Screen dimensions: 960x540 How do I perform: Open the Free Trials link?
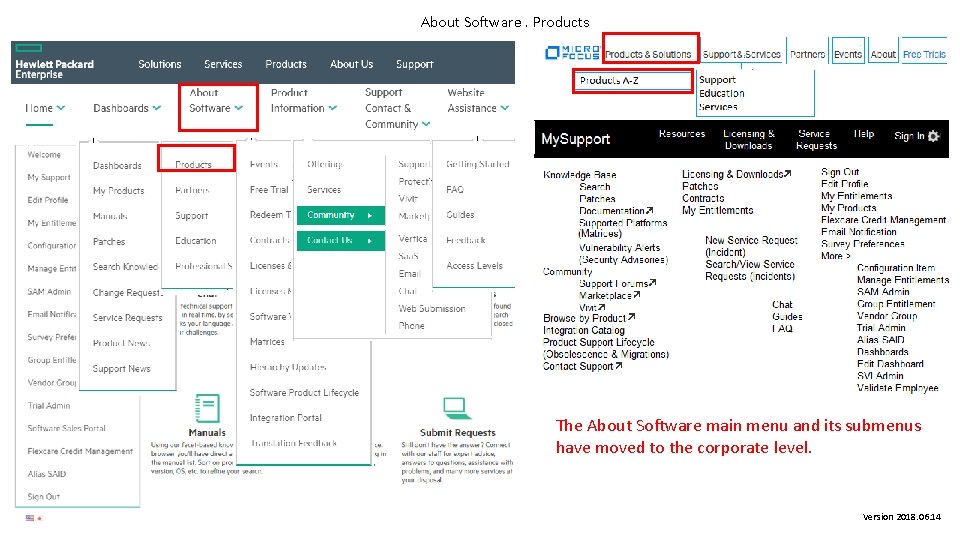point(924,54)
